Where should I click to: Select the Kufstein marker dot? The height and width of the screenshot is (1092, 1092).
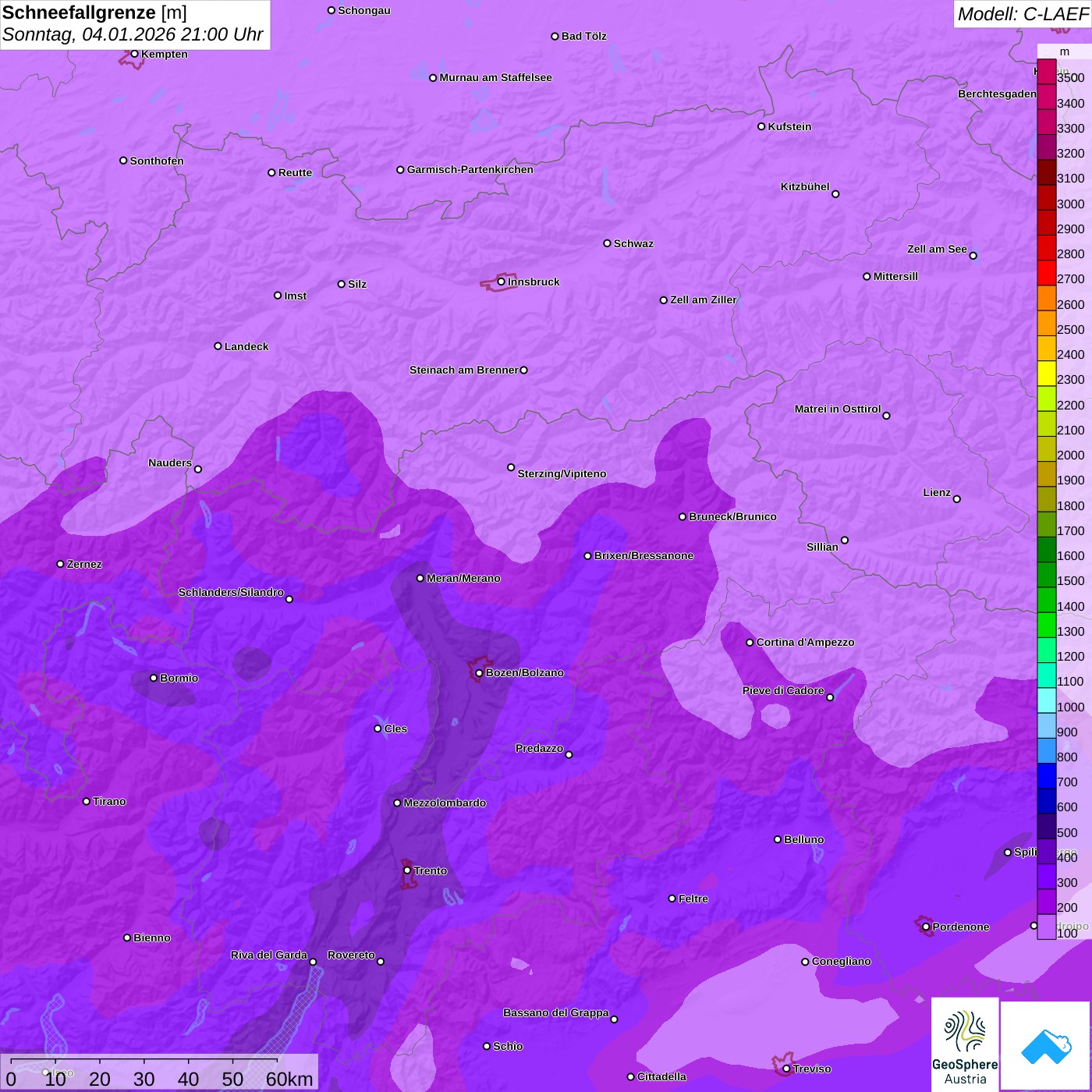[x=761, y=126]
